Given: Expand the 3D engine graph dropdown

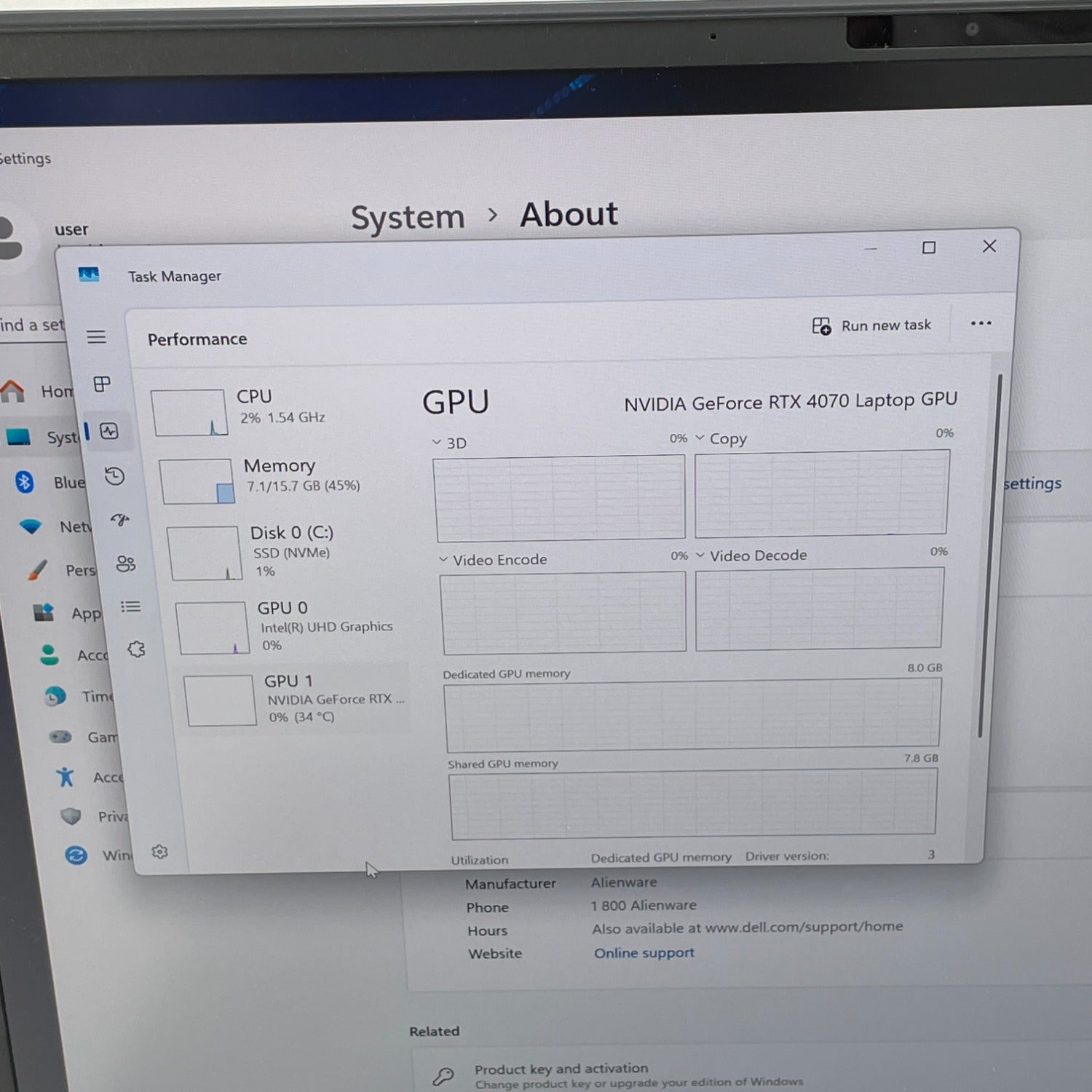Looking at the screenshot, I should tap(437, 443).
